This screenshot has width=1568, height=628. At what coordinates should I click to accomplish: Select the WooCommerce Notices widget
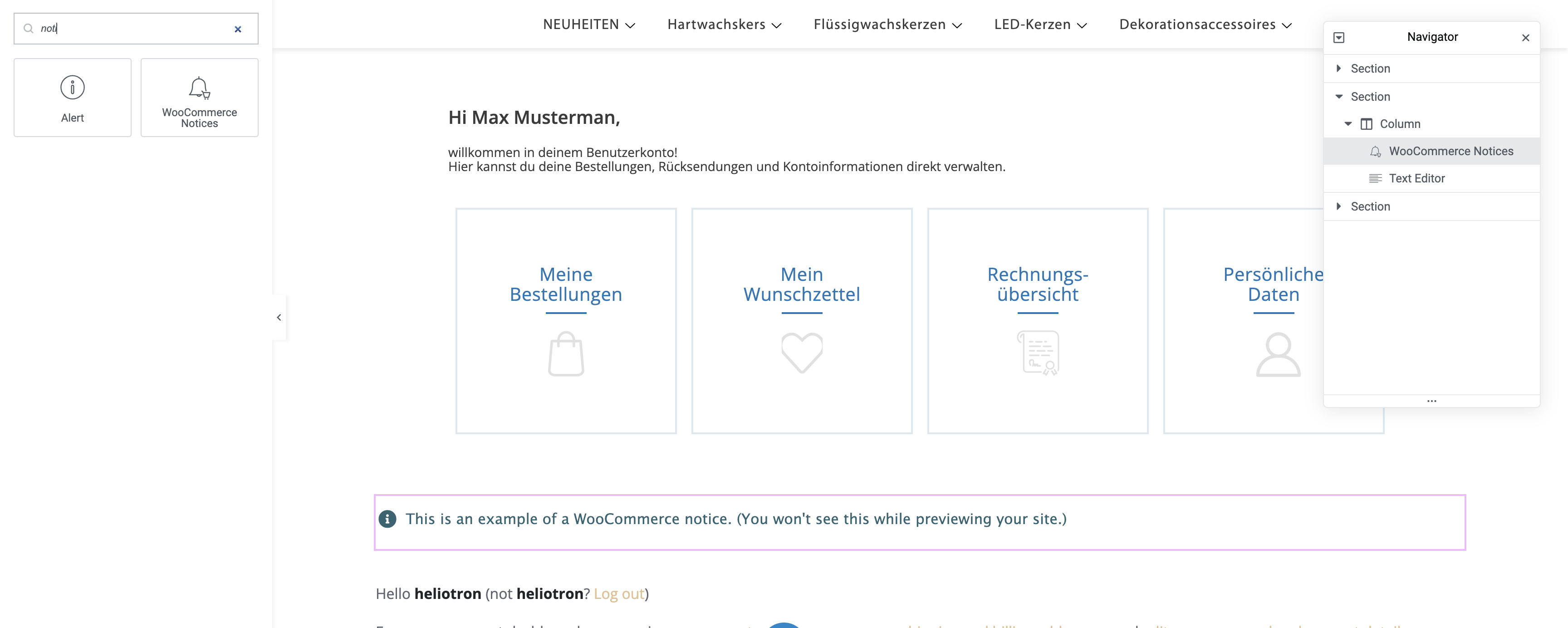[x=199, y=98]
